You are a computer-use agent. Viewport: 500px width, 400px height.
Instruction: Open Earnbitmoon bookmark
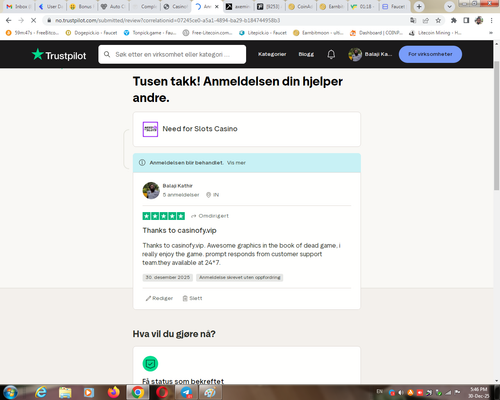(x=318, y=33)
